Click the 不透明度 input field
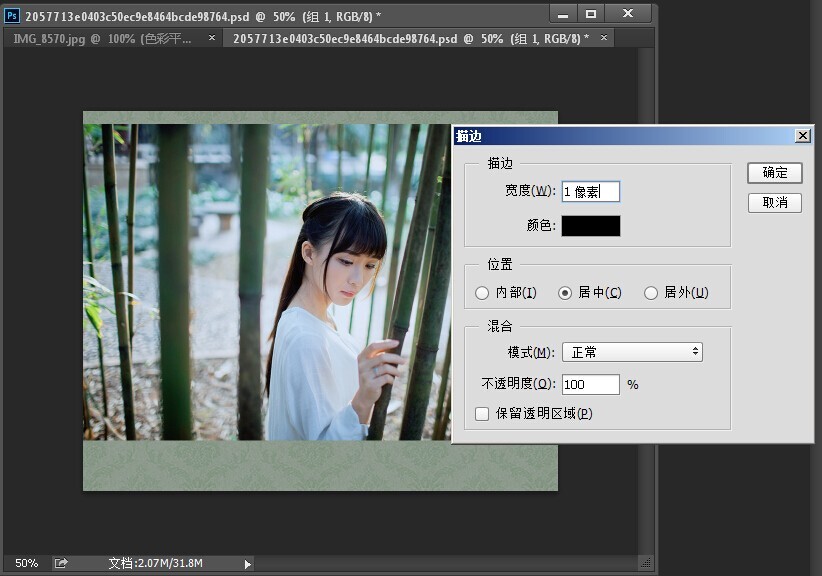The width and height of the screenshot is (822, 576). (590, 384)
